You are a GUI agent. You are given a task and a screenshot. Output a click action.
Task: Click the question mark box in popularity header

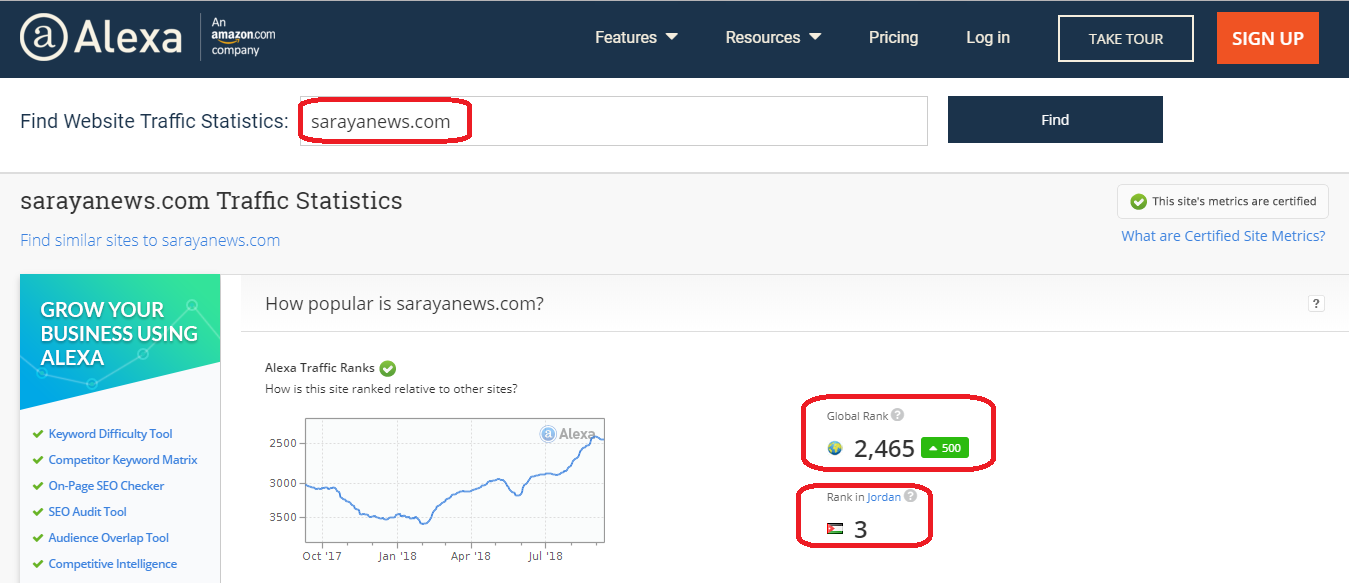[x=1316, y=304]
